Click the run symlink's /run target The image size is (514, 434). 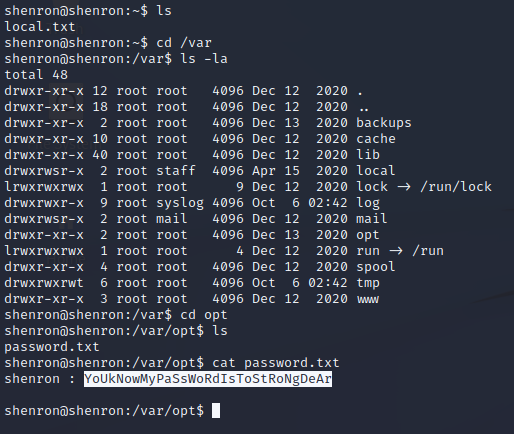428,251
